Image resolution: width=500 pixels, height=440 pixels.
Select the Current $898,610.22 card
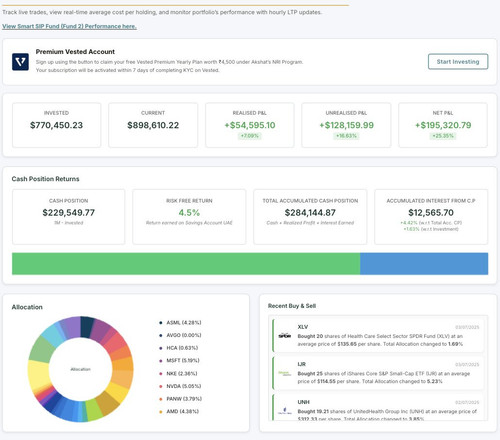153,125
